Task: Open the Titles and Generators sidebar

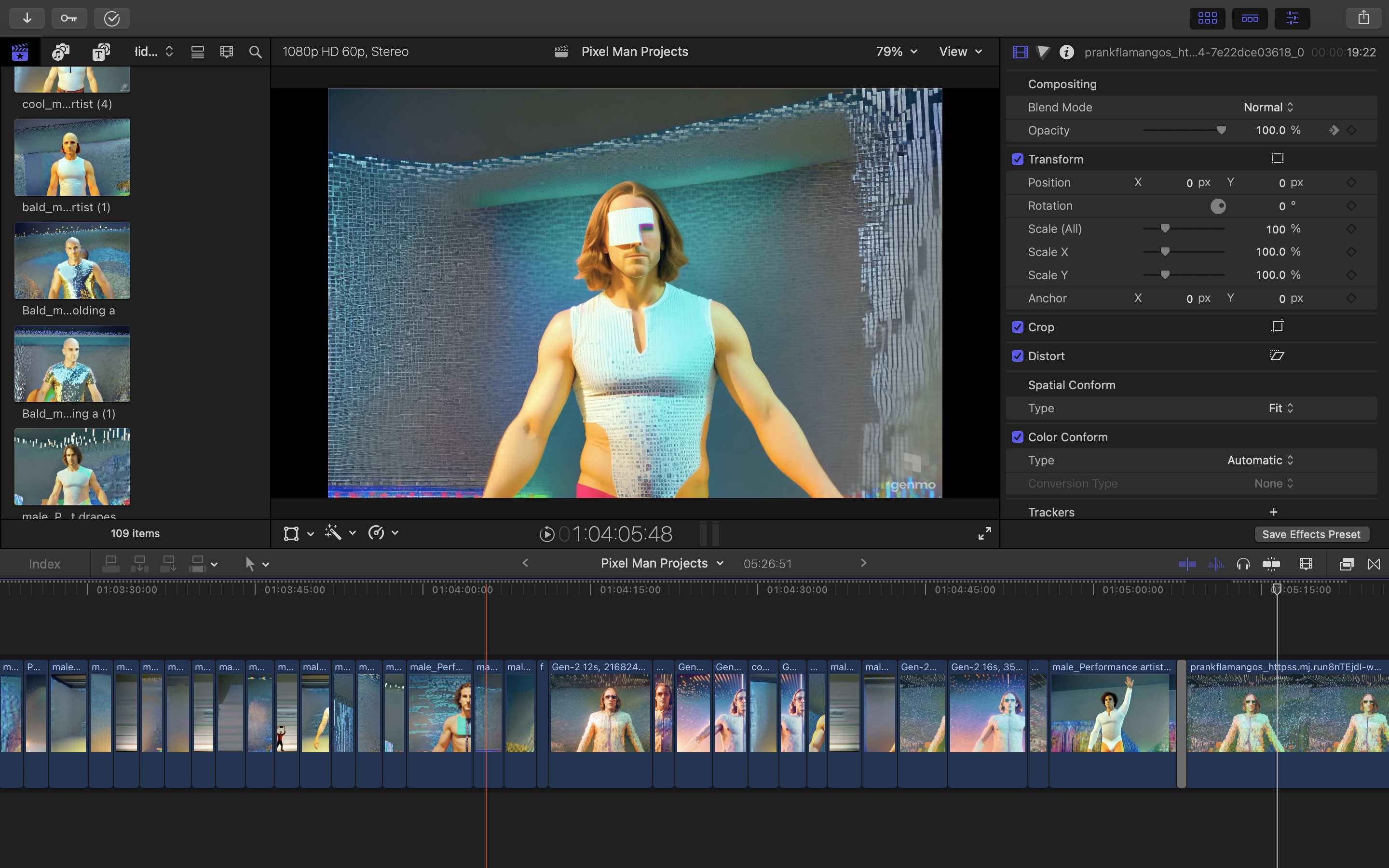Action: tap(101, 52)
